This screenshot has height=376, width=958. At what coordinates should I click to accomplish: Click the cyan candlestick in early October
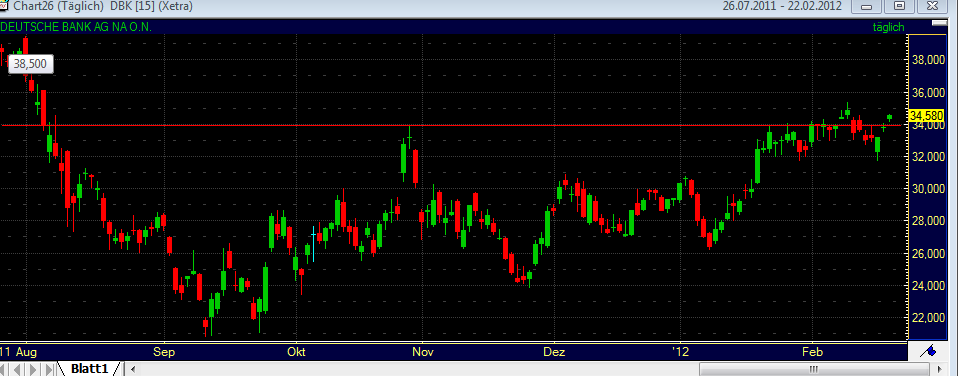point(314,243)
